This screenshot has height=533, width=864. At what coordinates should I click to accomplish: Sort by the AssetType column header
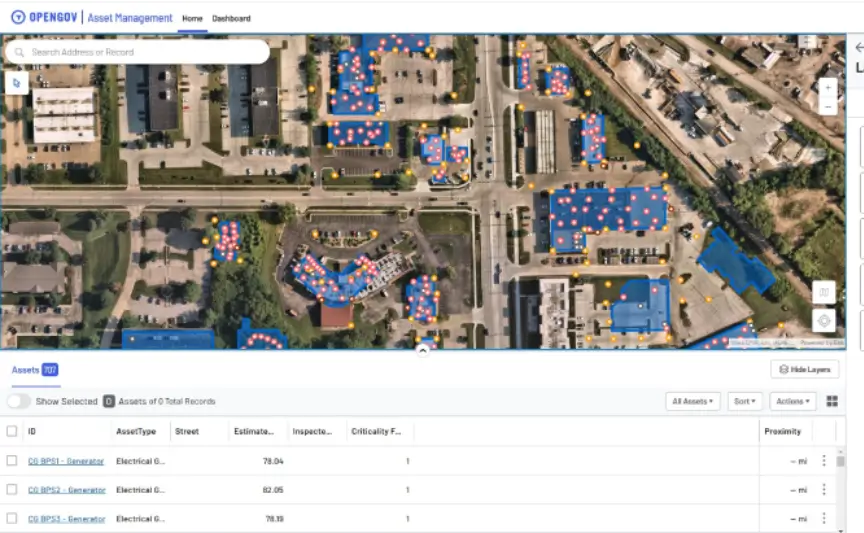[x=136, y=431]
